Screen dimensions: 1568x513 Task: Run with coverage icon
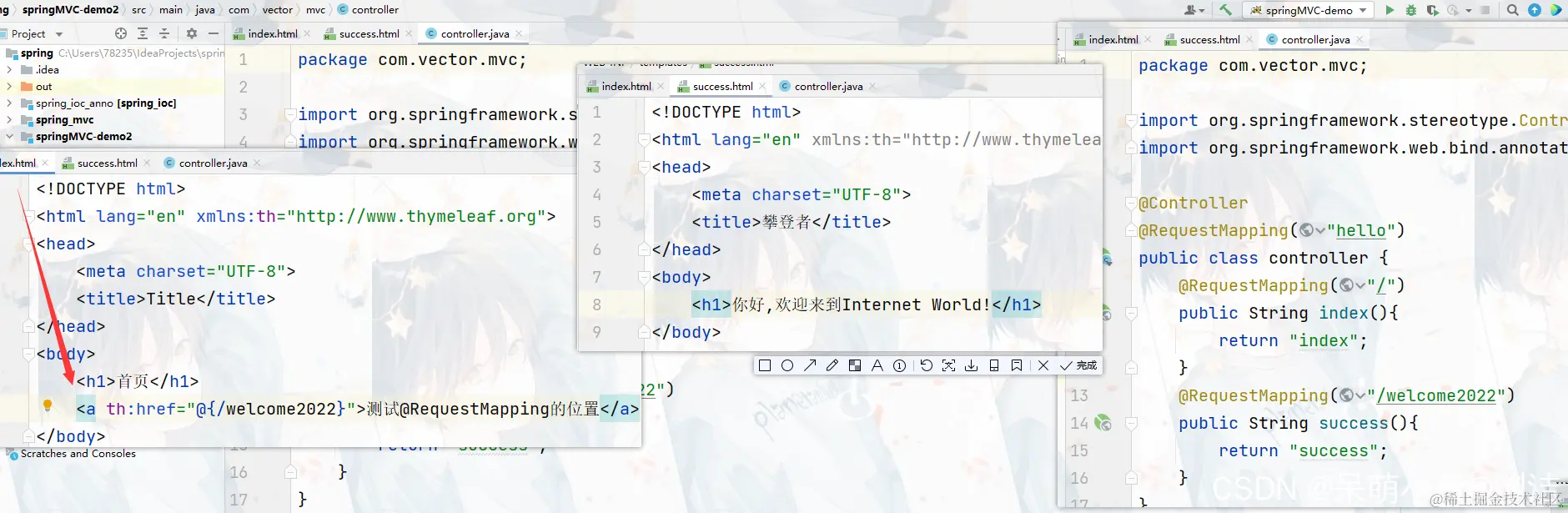tap(1432, 10)
